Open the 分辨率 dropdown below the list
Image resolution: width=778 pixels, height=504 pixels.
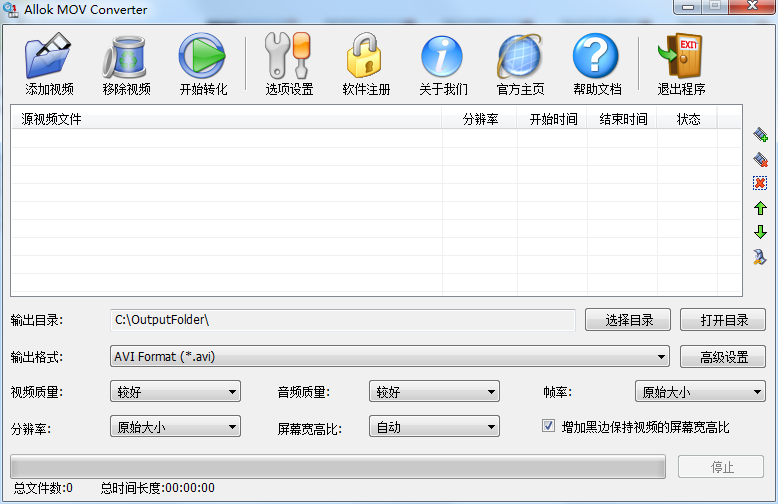pyautogui.click(x=175, y=426)
